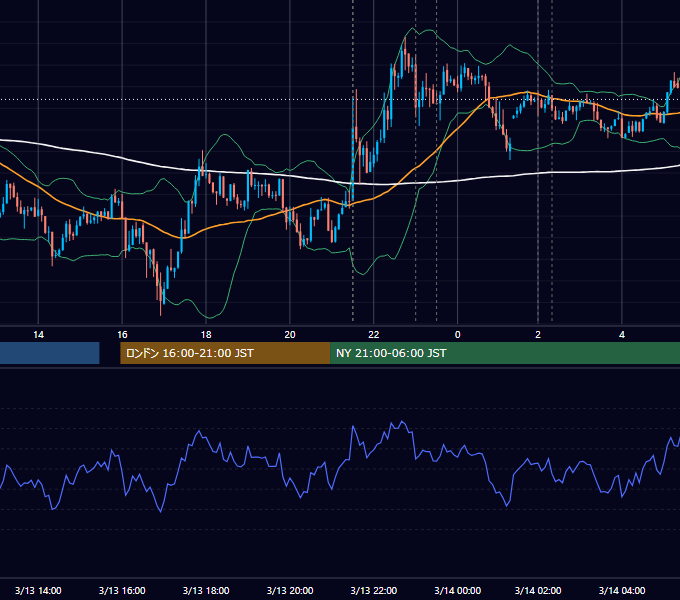Click the 3/13 14:00 date label
Screen dimensions: 680x600
38,590
